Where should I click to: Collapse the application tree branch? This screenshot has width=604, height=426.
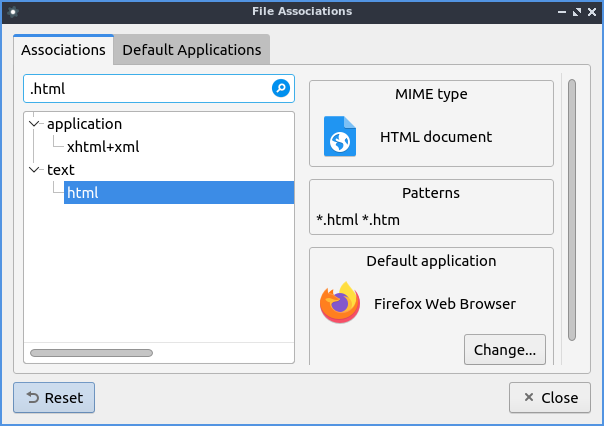36,124
